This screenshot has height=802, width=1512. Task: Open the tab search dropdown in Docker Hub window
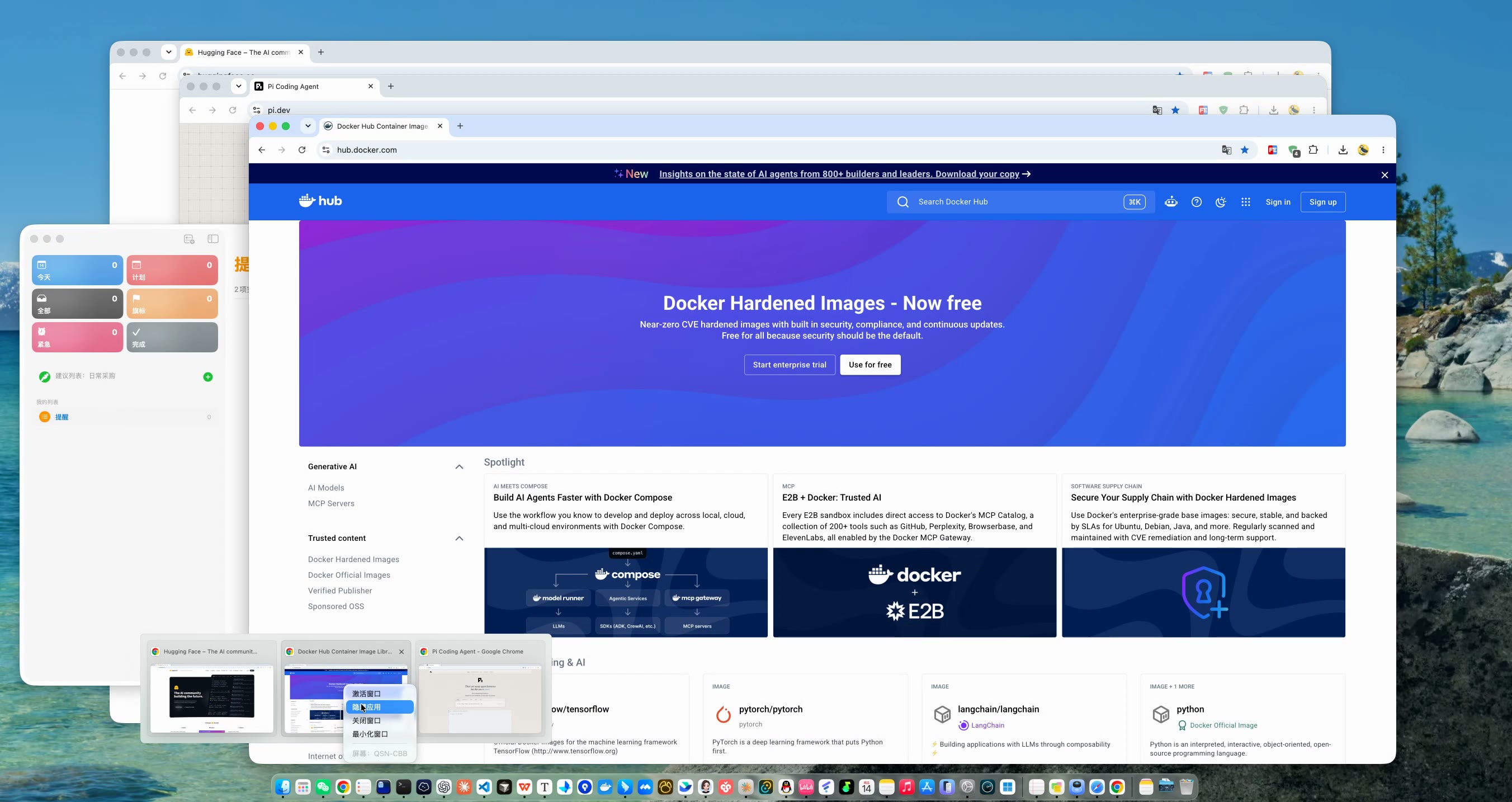click(308, 126)
